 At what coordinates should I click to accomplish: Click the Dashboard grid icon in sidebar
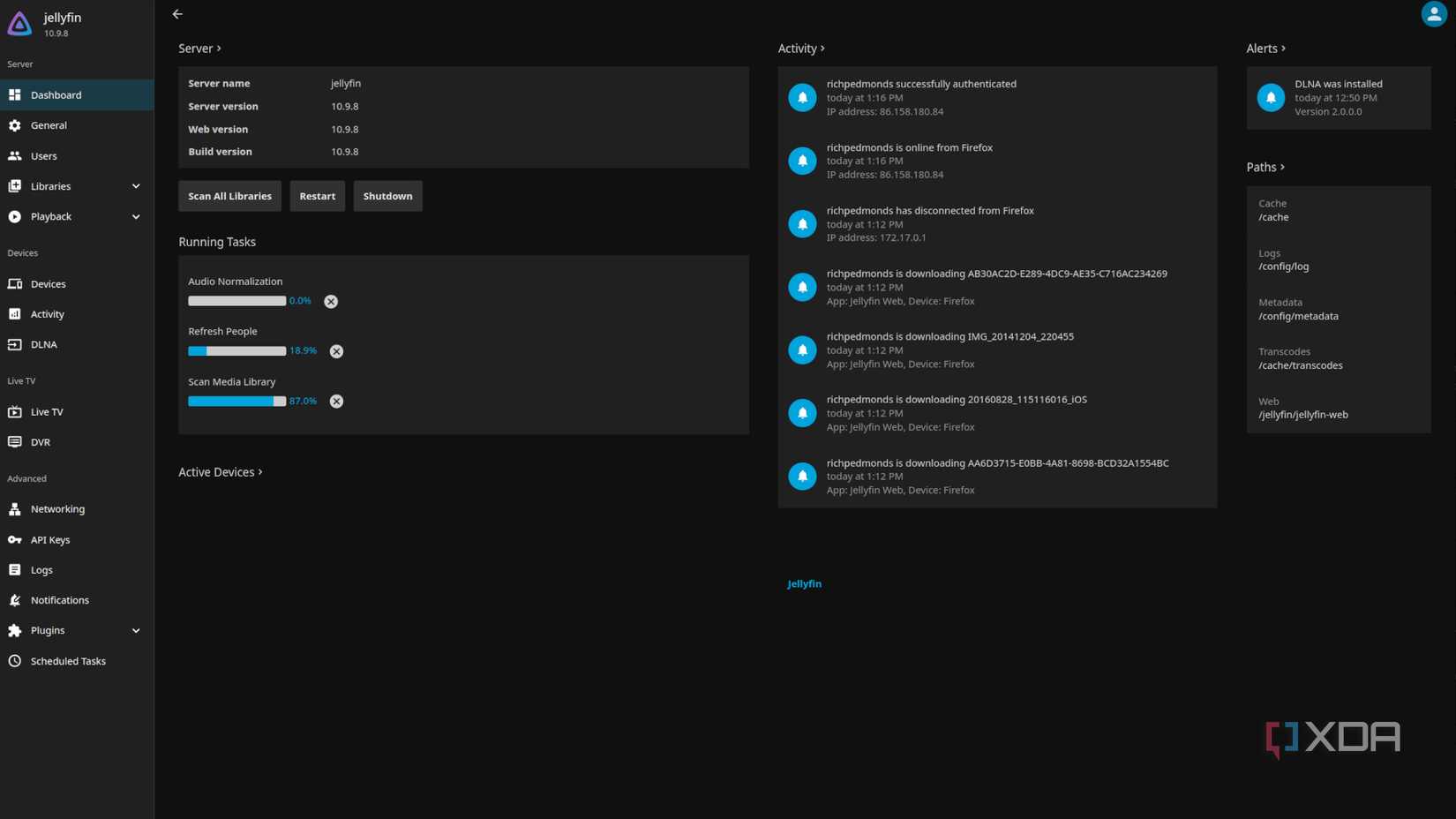(x=15, y=94)
